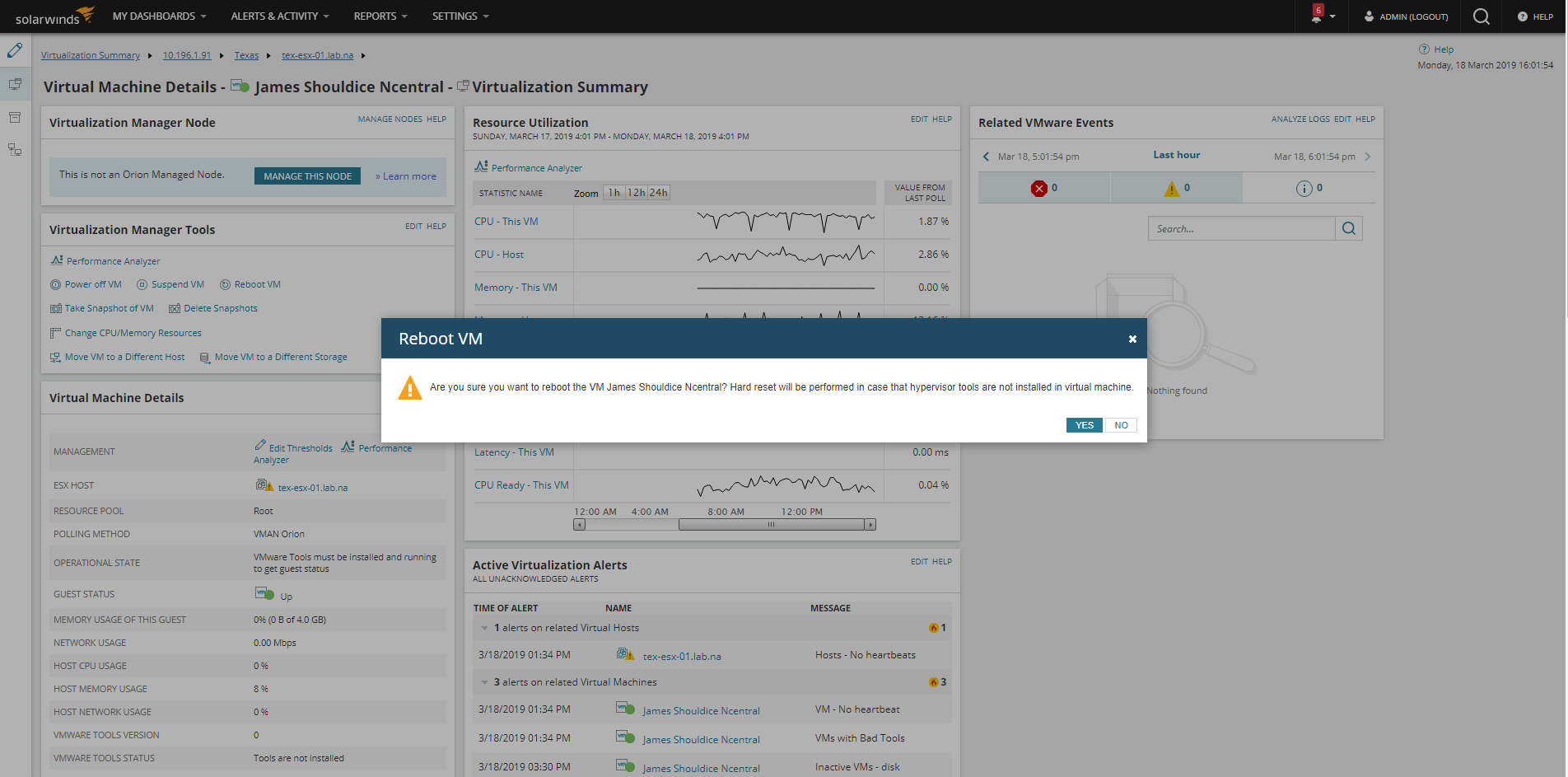Click the warning triangle icon in Reboot dialog

(409, 387)
